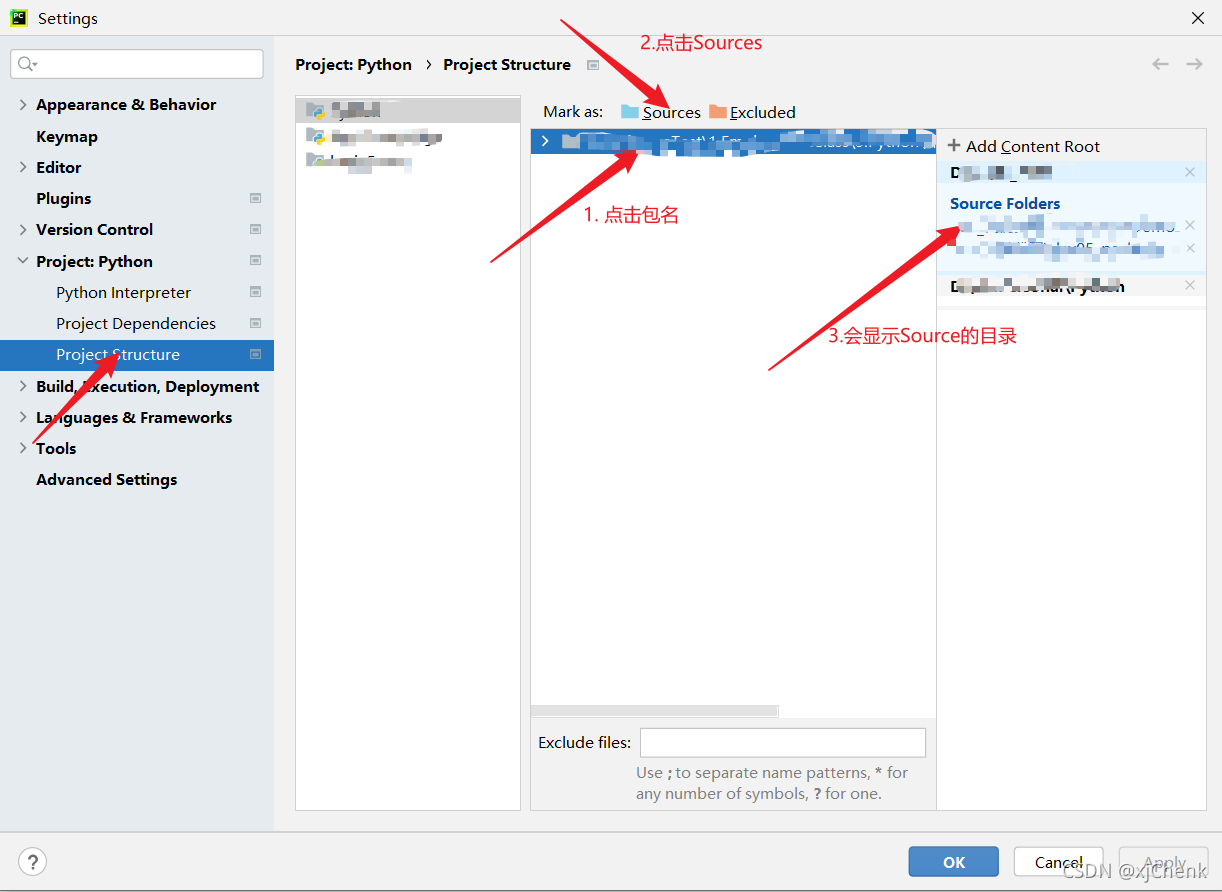Viewport: 1222px width, 892px height.
Task: Close the Settings dialog window
Action: tap(1197, 18)
